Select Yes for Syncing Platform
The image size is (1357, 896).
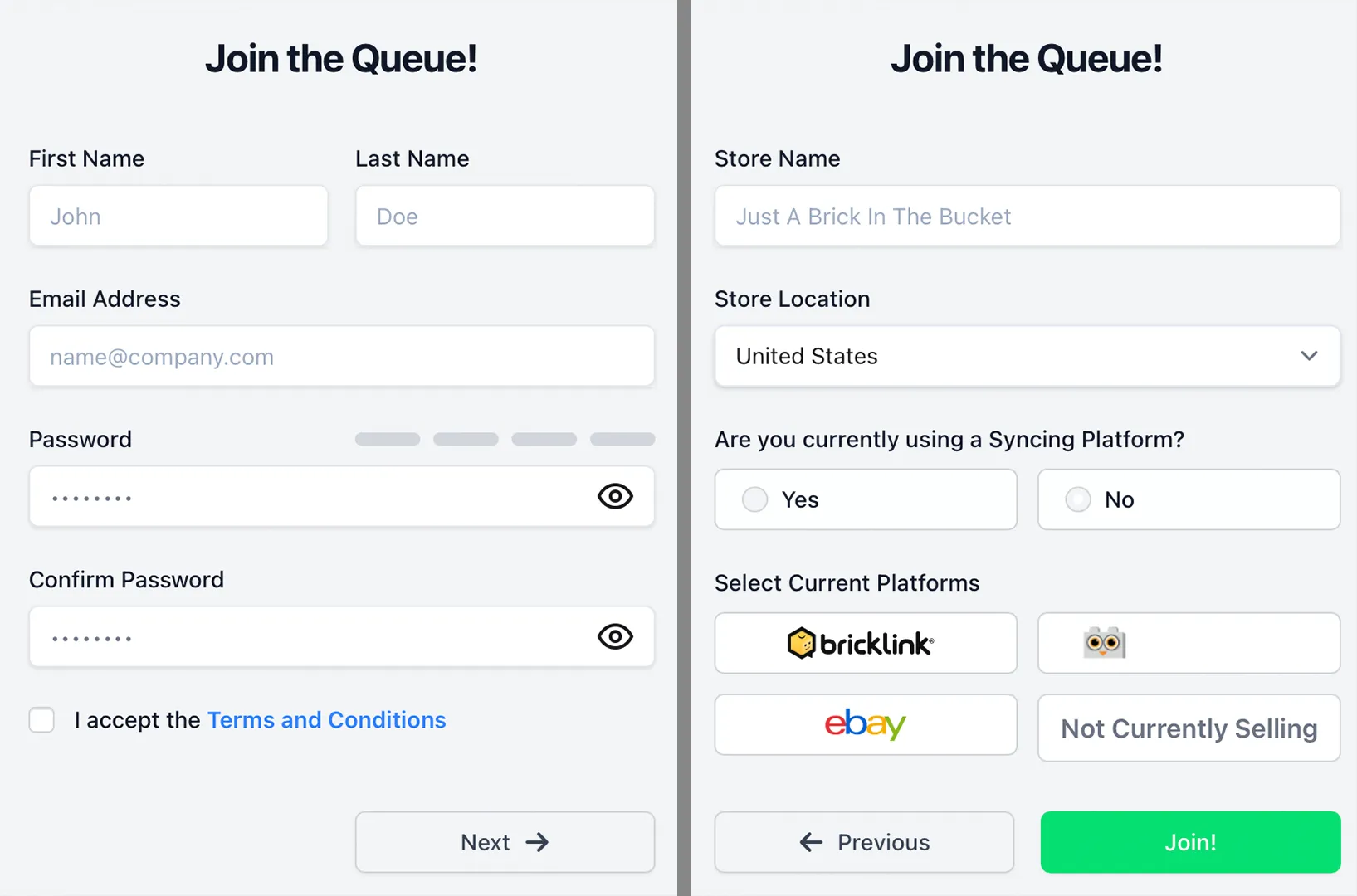click(866, 499)
